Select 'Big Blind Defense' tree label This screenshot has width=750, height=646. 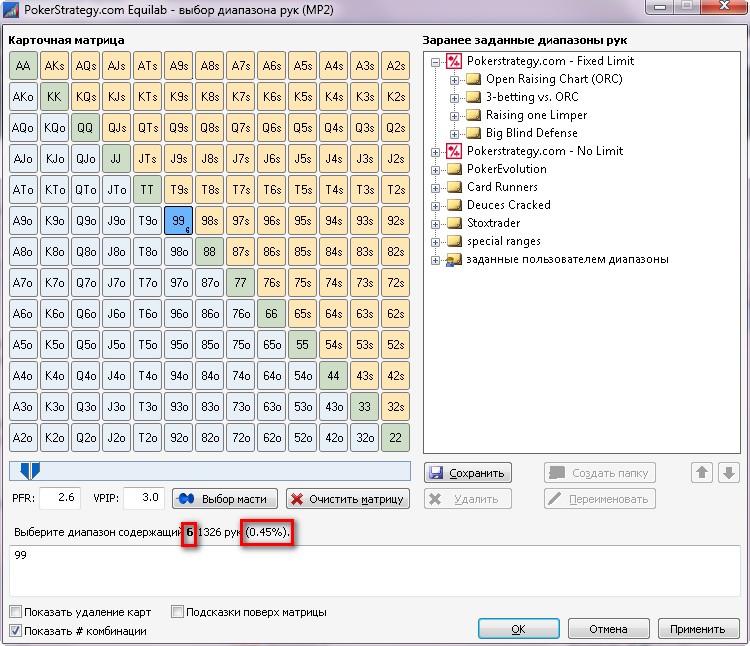click(x=531, y=133)
